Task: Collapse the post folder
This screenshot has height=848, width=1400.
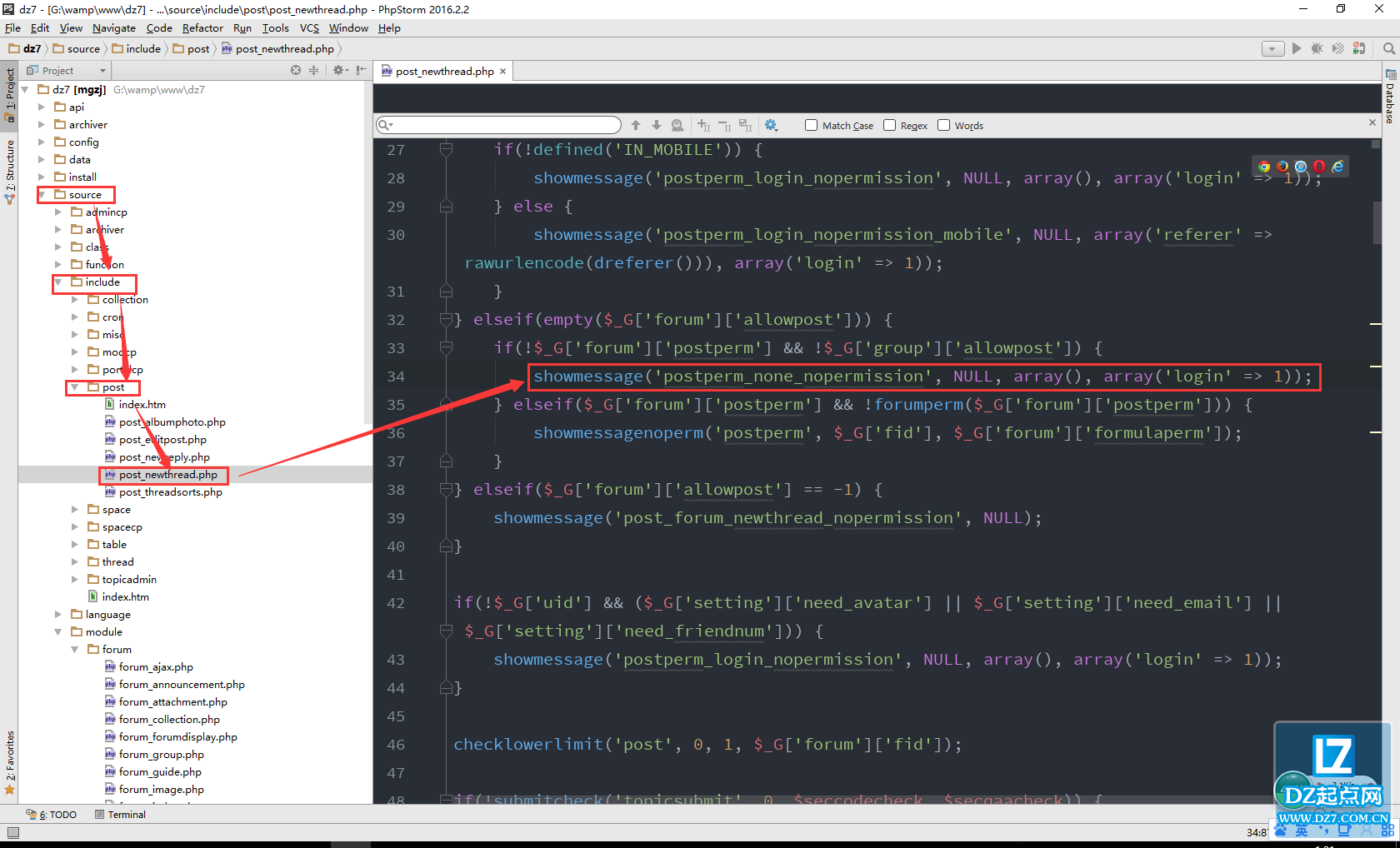Action: click(75, 387)
